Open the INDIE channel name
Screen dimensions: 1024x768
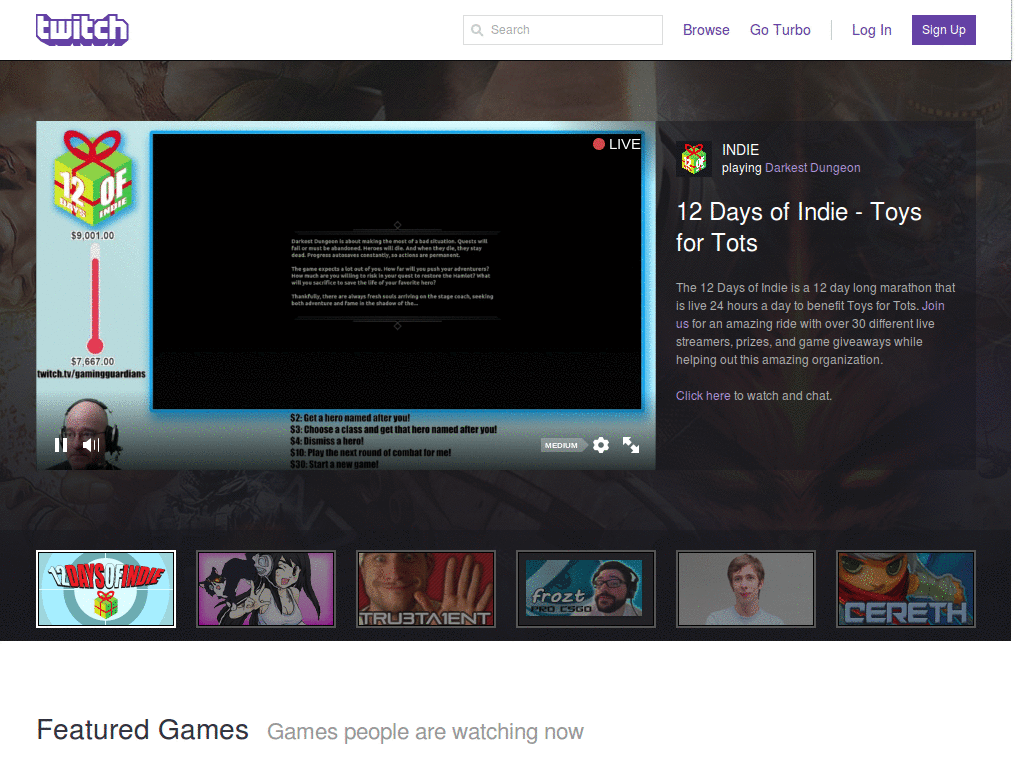pyautogui.click(x=741, y=150)
